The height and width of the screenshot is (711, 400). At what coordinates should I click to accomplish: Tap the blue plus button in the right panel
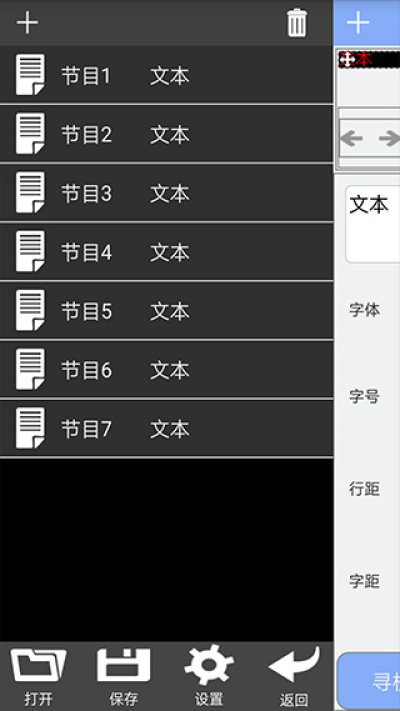[x=358, y=23]
